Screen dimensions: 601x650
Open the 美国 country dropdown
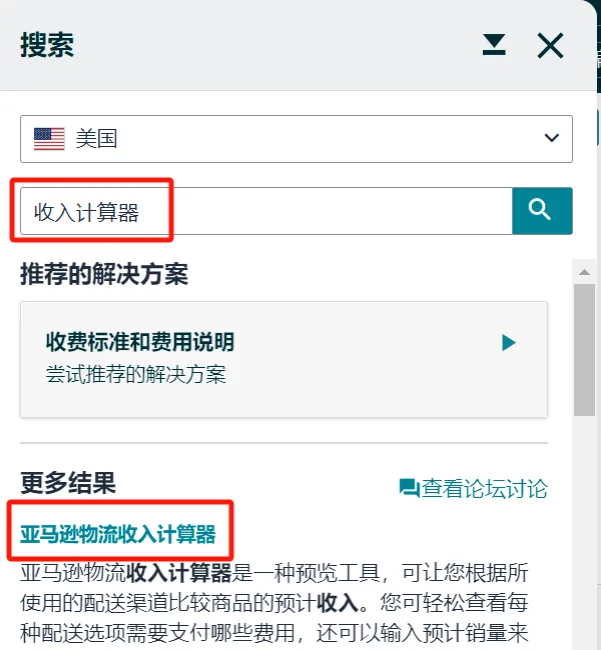tap(296, 139)
